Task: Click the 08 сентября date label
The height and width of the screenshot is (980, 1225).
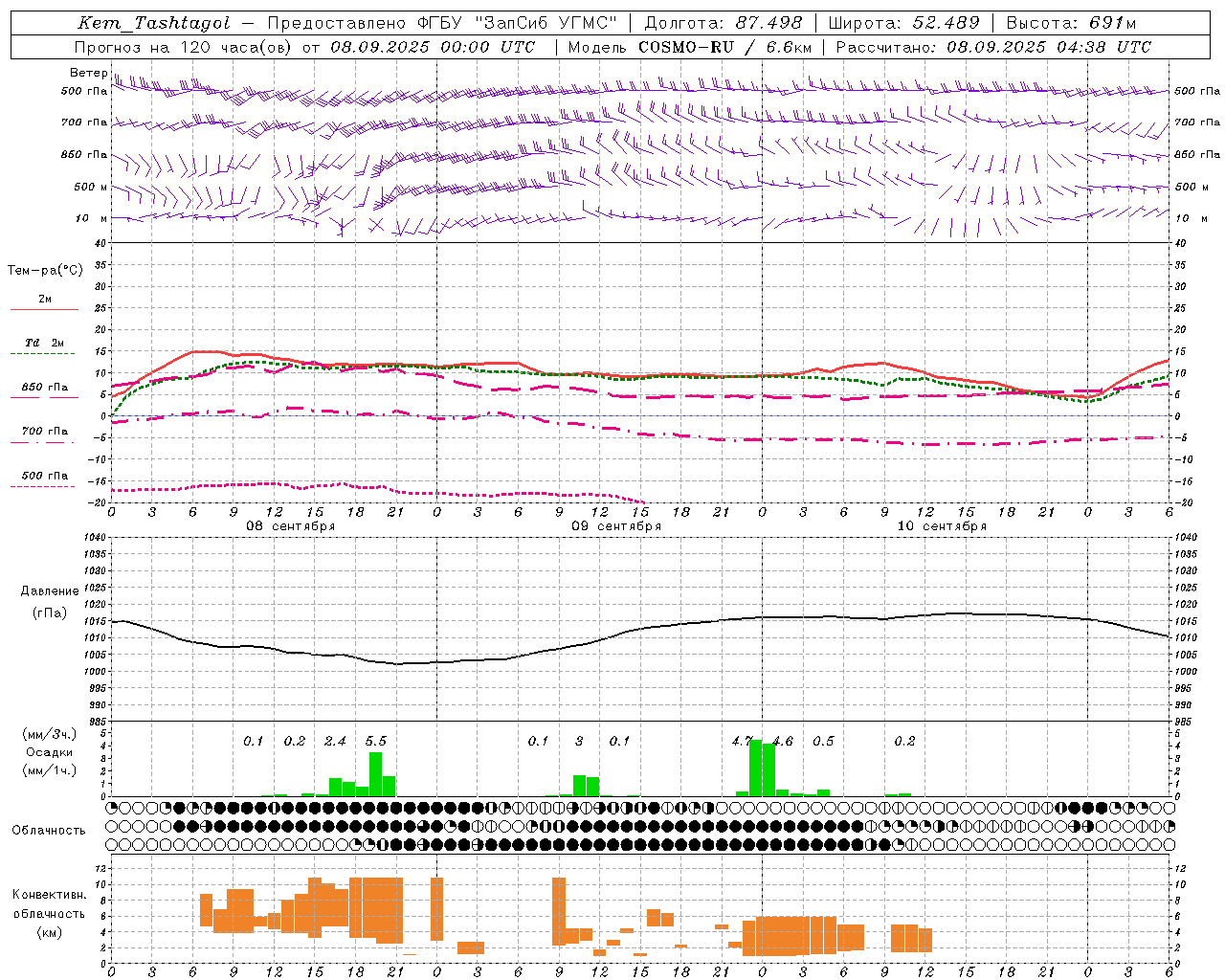Action: click(291, 526)
